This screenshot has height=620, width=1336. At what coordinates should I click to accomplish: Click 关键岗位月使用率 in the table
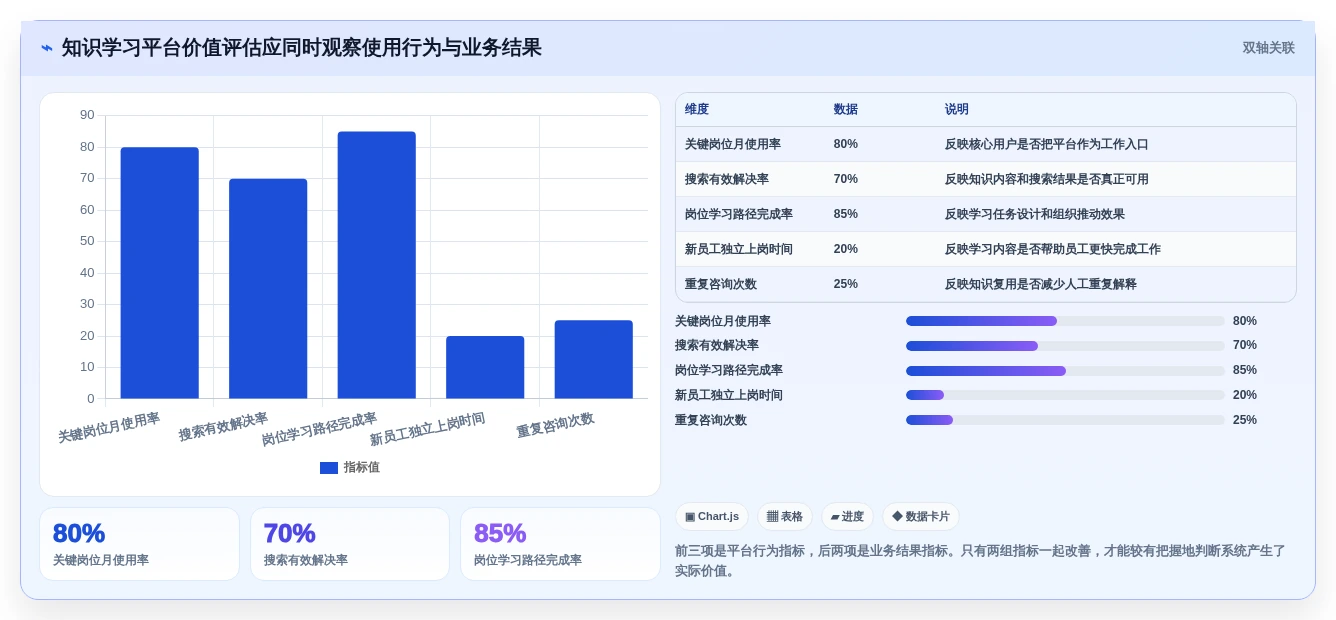click(733, 144)
